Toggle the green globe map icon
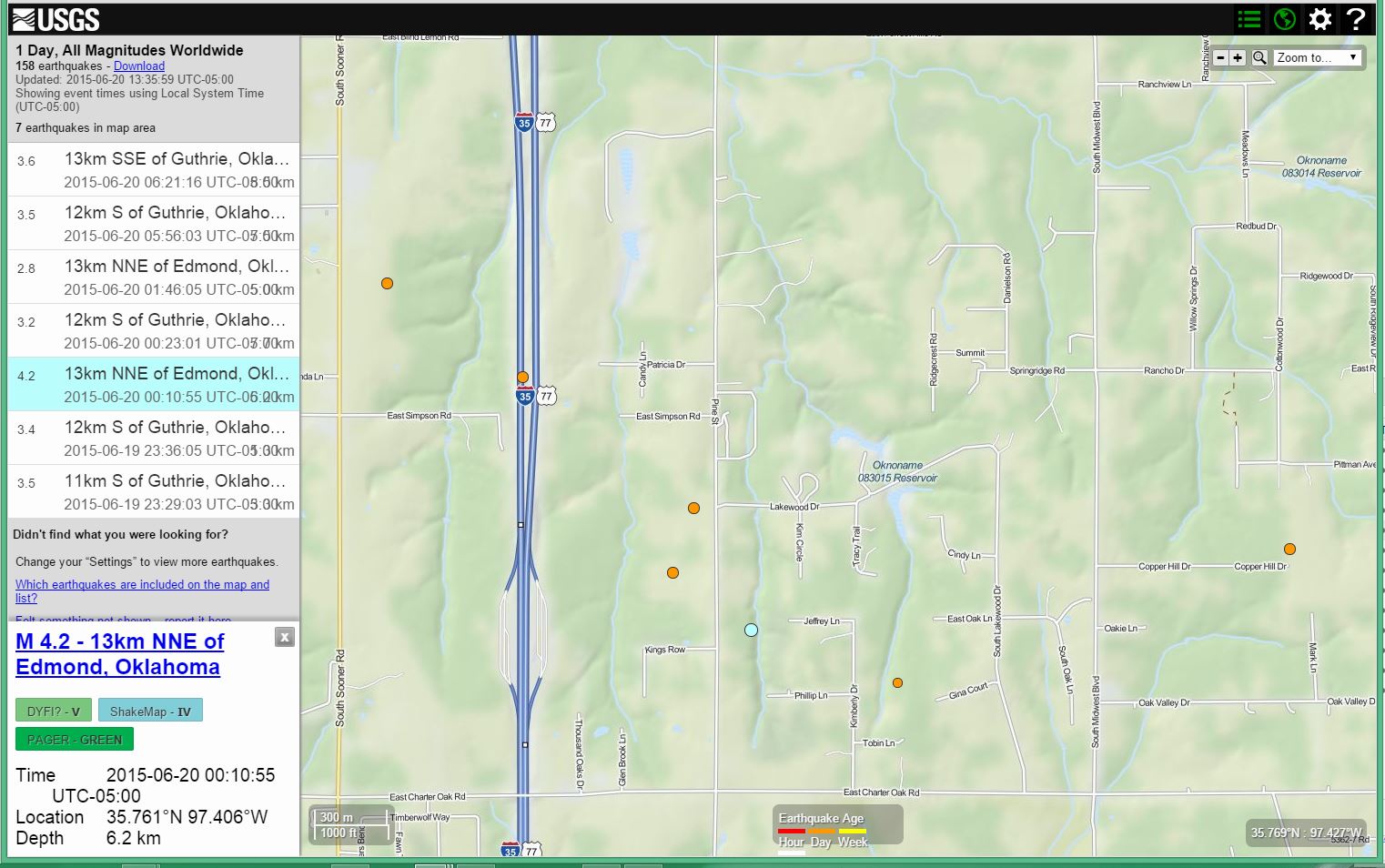Image resolution: width=1385 pixels, height=868 pixels. click(1285, 19)
